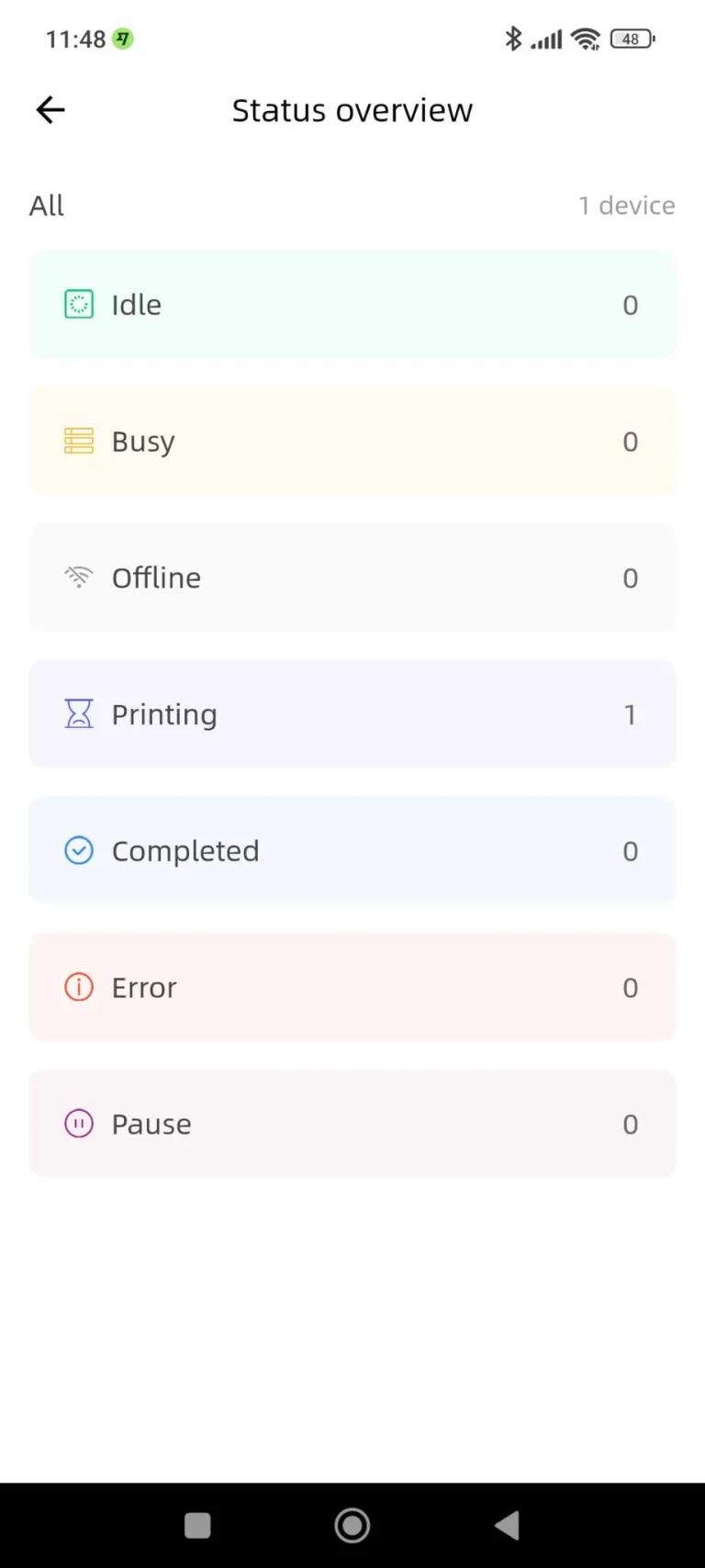Viewport: 705px width, 1568px height.
Task: Open the Idle devices row
Action: click(352, 305)
